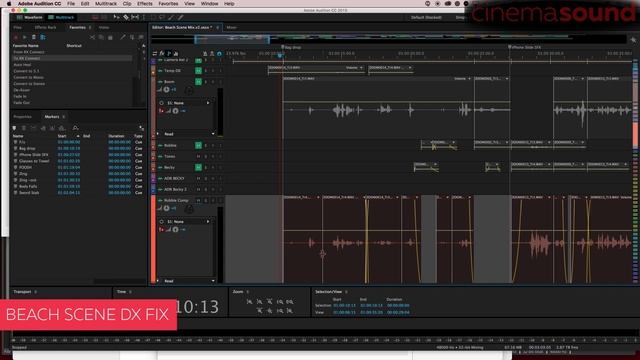Mute the Camera Ref 2 track

click(198, 60)
